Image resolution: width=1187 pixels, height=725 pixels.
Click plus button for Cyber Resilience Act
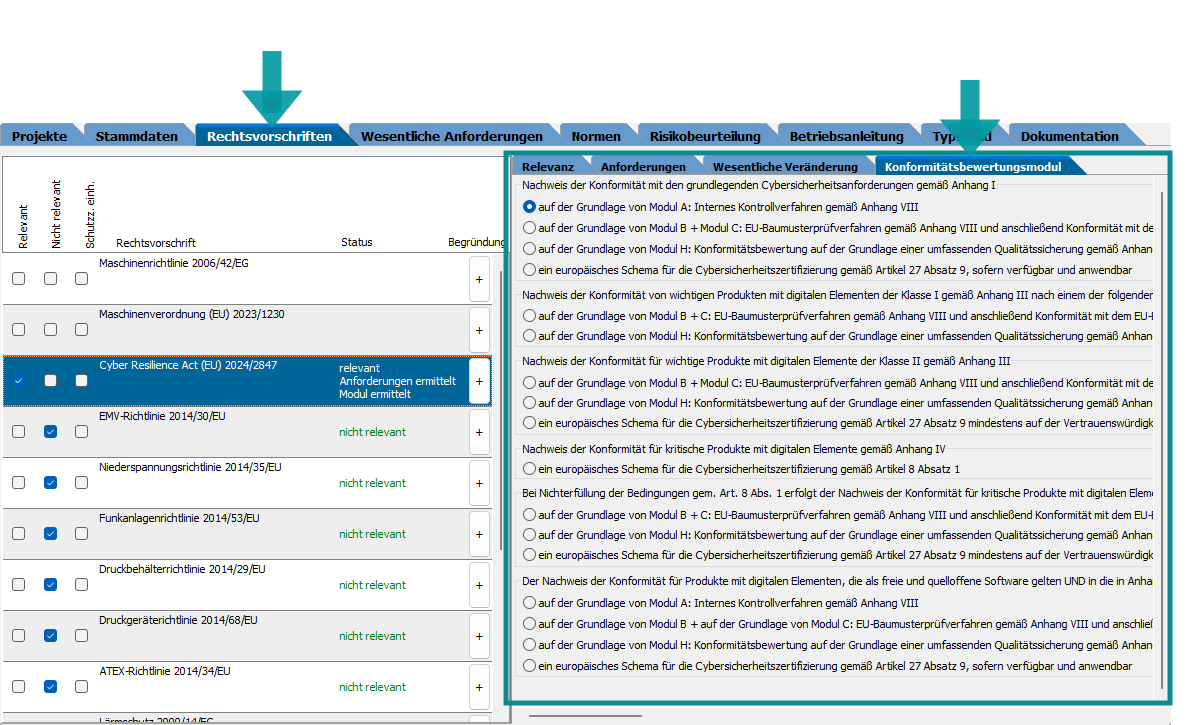479,381
